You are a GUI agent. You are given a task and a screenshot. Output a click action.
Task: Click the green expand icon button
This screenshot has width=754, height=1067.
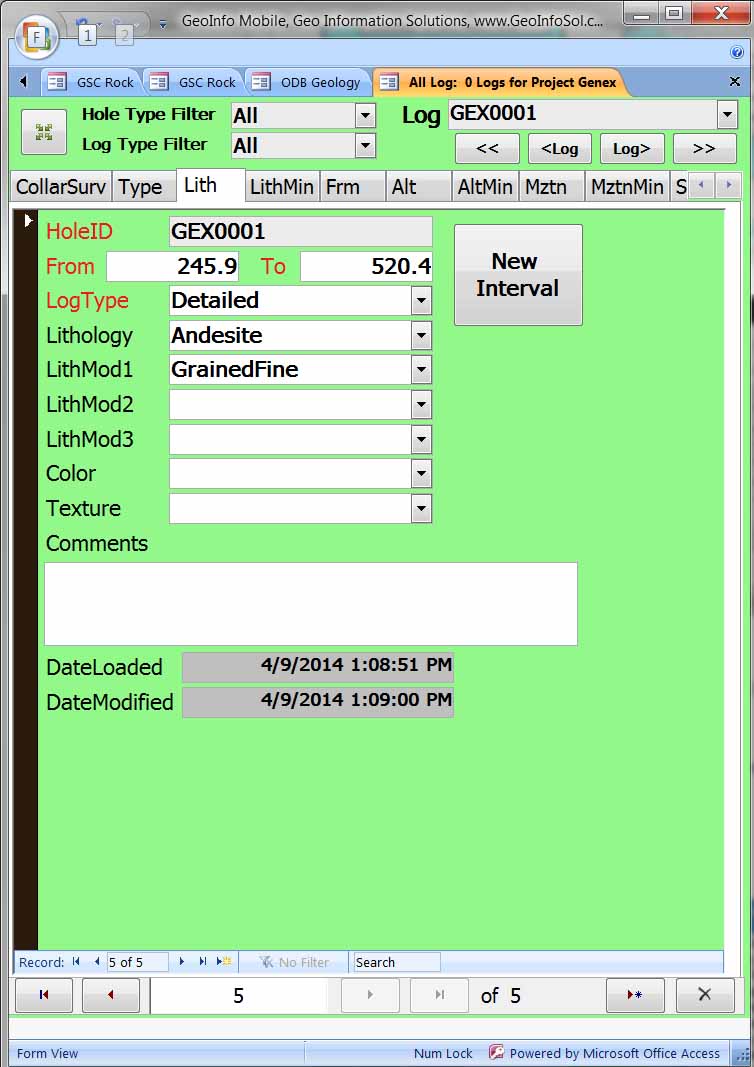coord(44,132)
